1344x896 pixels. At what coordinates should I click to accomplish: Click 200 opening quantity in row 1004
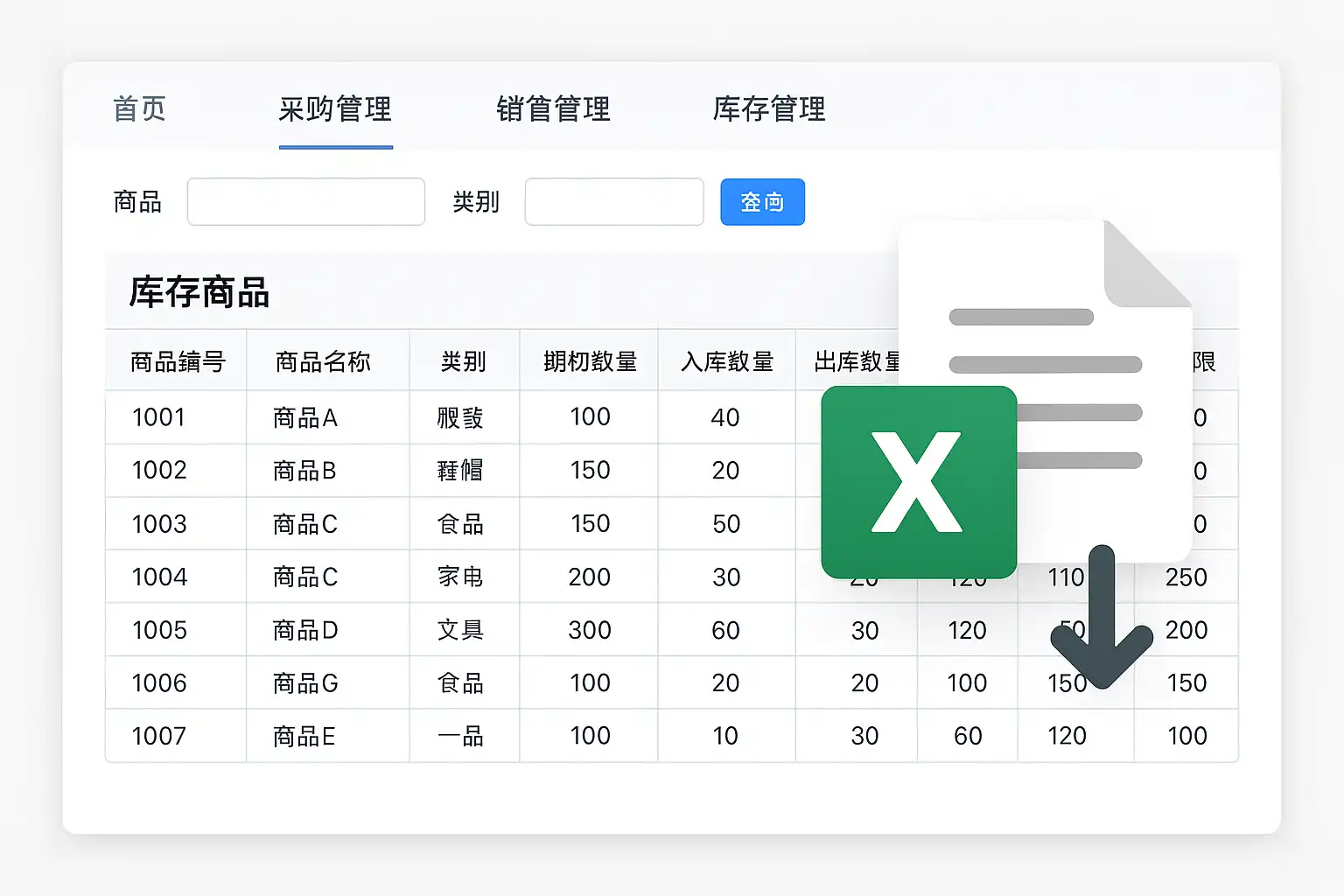(x=590, y=577)
